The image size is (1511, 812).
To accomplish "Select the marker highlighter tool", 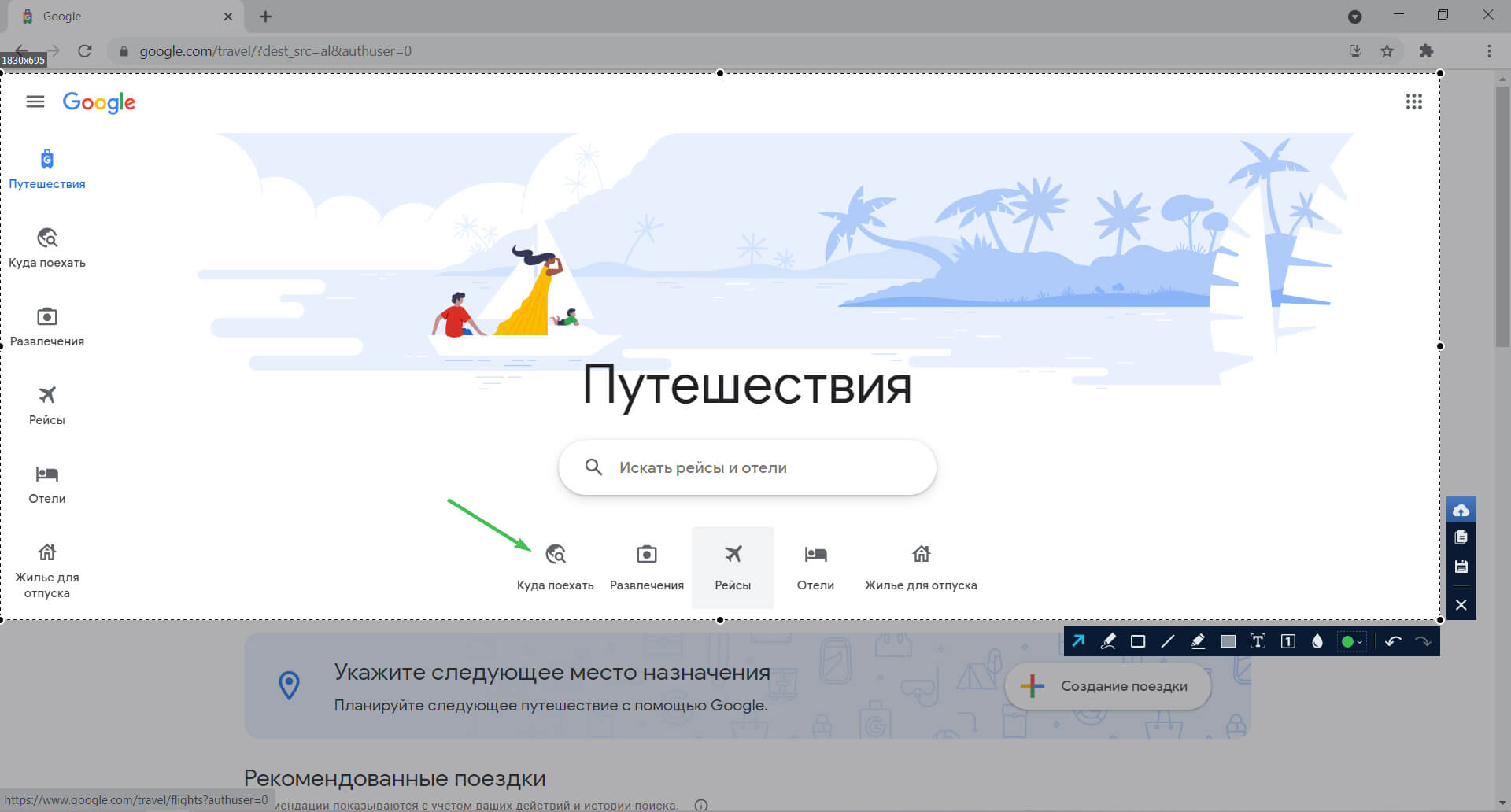I will (x=1198, y=641).
